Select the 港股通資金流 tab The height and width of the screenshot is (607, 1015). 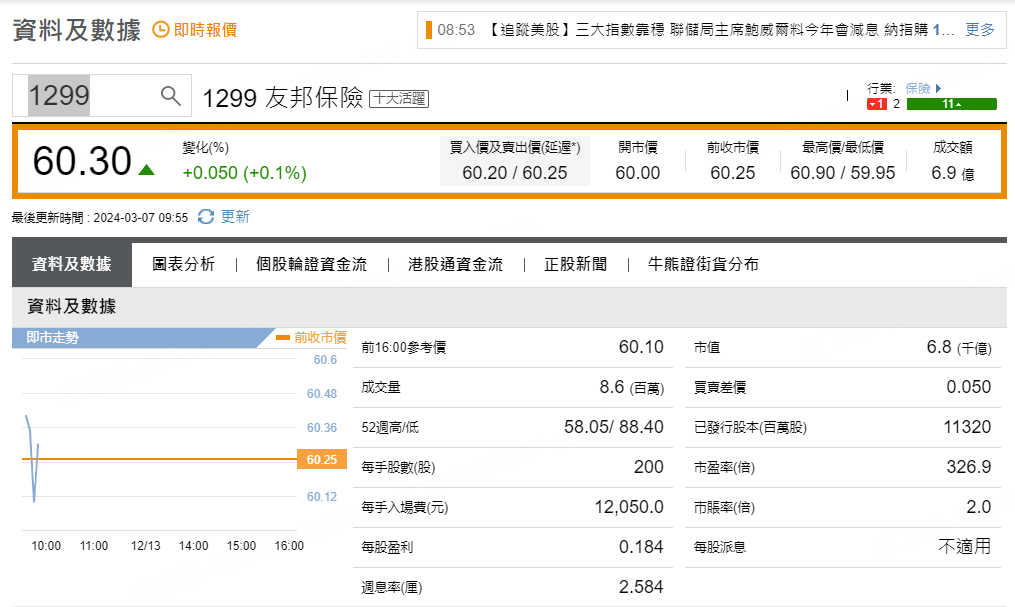(455, 264)
